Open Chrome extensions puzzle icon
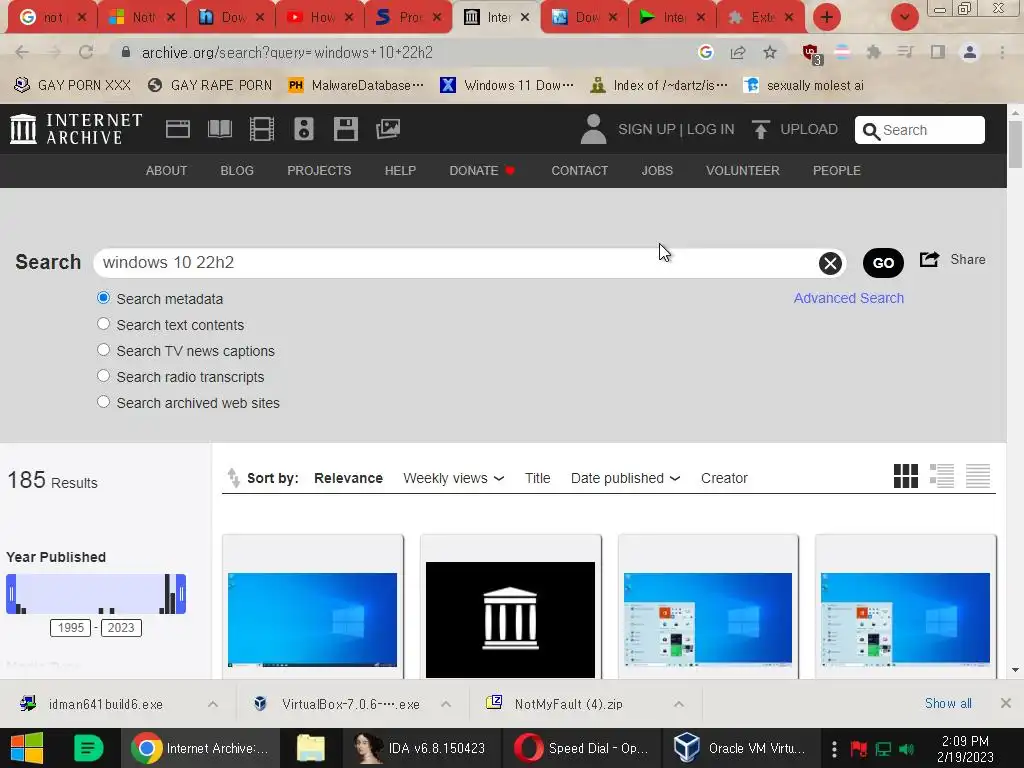The height and width of the screenshot is (768, 1024). (x=873, y=52)
